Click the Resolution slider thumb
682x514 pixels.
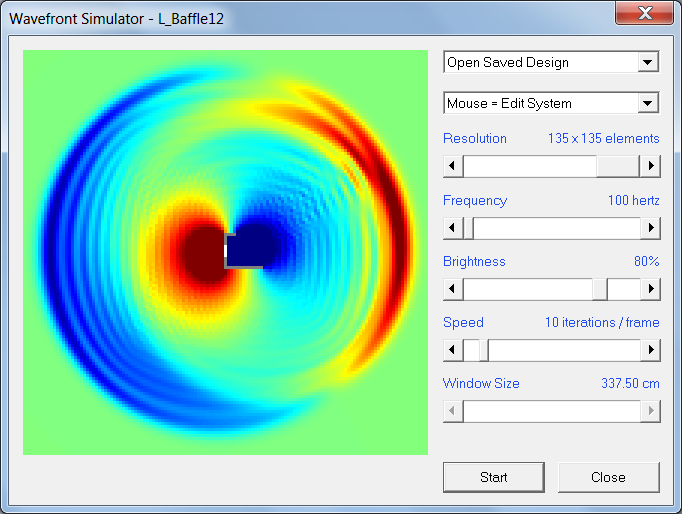click(x=617, y=166)
